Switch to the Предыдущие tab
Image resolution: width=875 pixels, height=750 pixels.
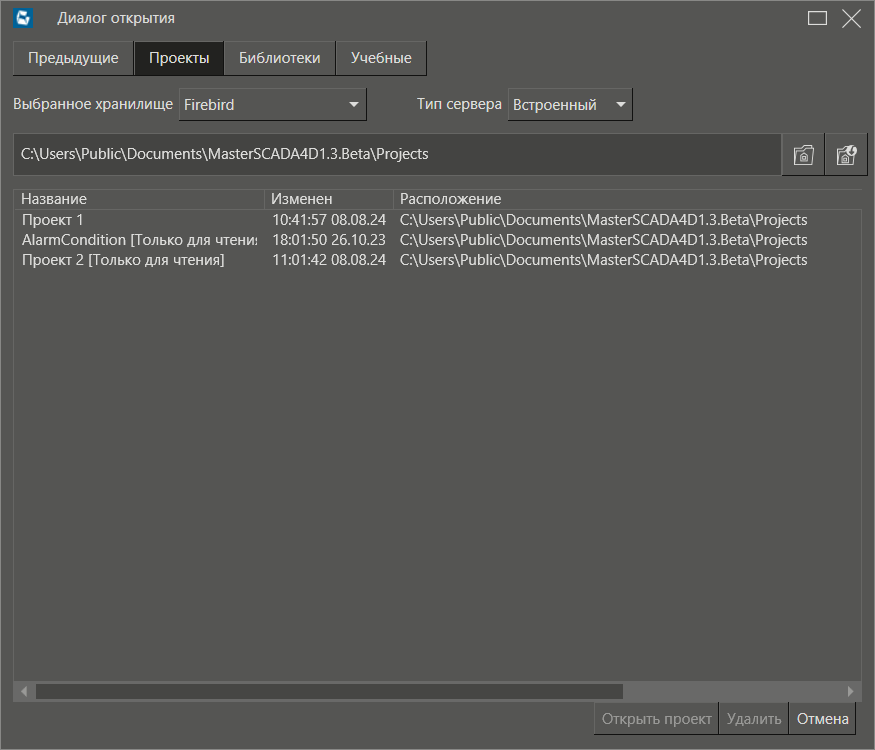point(73,58)
